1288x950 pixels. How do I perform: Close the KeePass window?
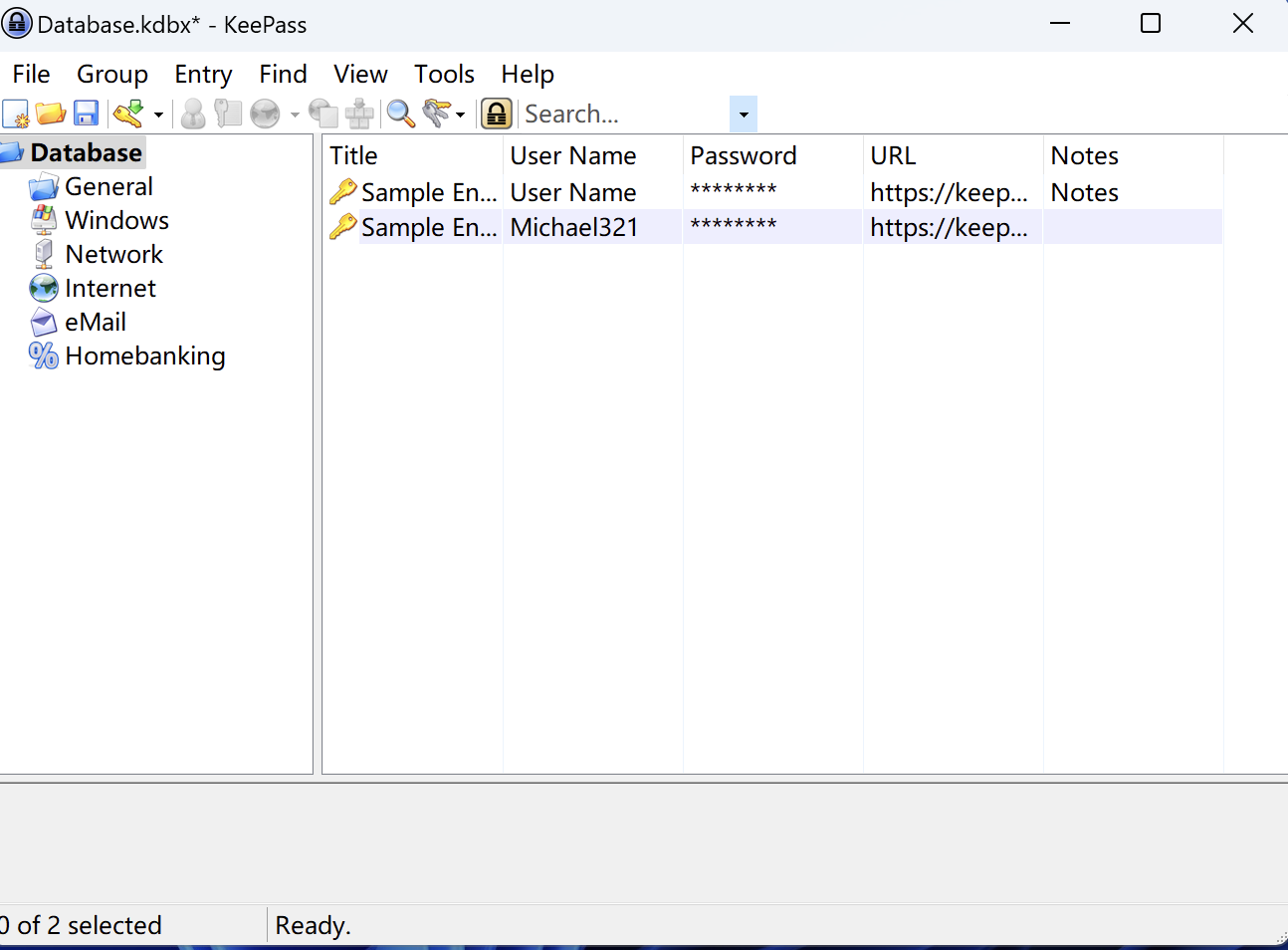click(x=1243, y=23)
